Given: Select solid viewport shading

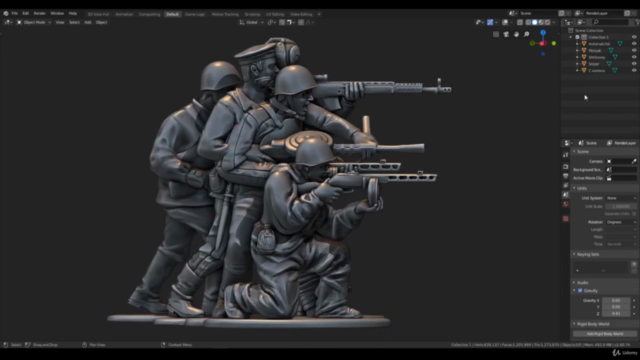Looking at the screenshot, I should (535, 22).
